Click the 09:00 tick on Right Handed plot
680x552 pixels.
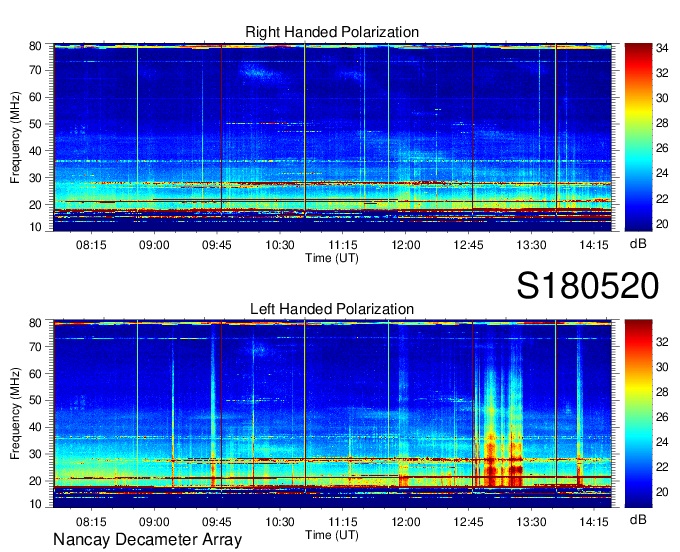click(154, 245)
